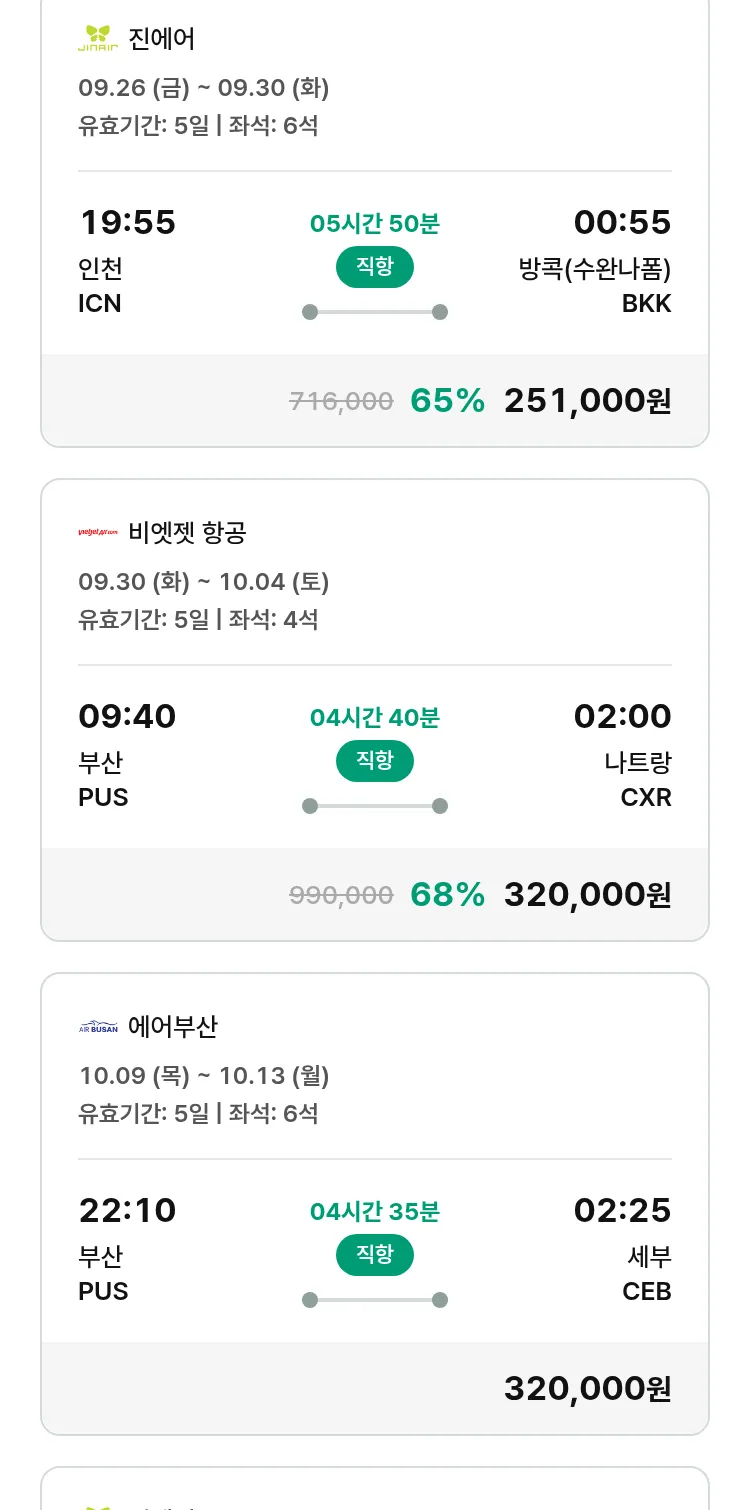
Task: Tap the 직항 badge on the Bangkok flight
Action: coord(374,267)
